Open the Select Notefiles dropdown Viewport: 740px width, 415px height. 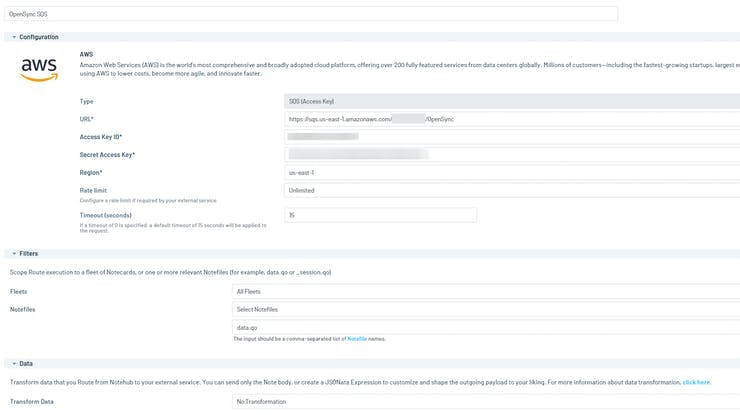[x=486, y=309]
